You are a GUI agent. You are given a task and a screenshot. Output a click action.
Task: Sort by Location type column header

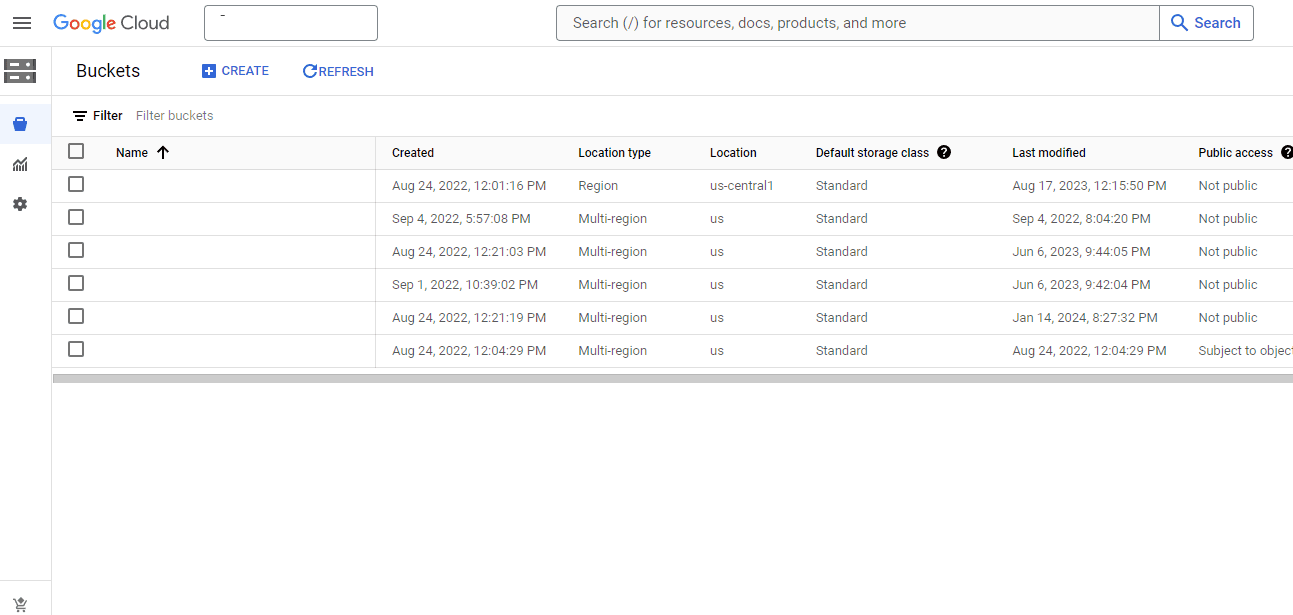[x=614, y=153]
